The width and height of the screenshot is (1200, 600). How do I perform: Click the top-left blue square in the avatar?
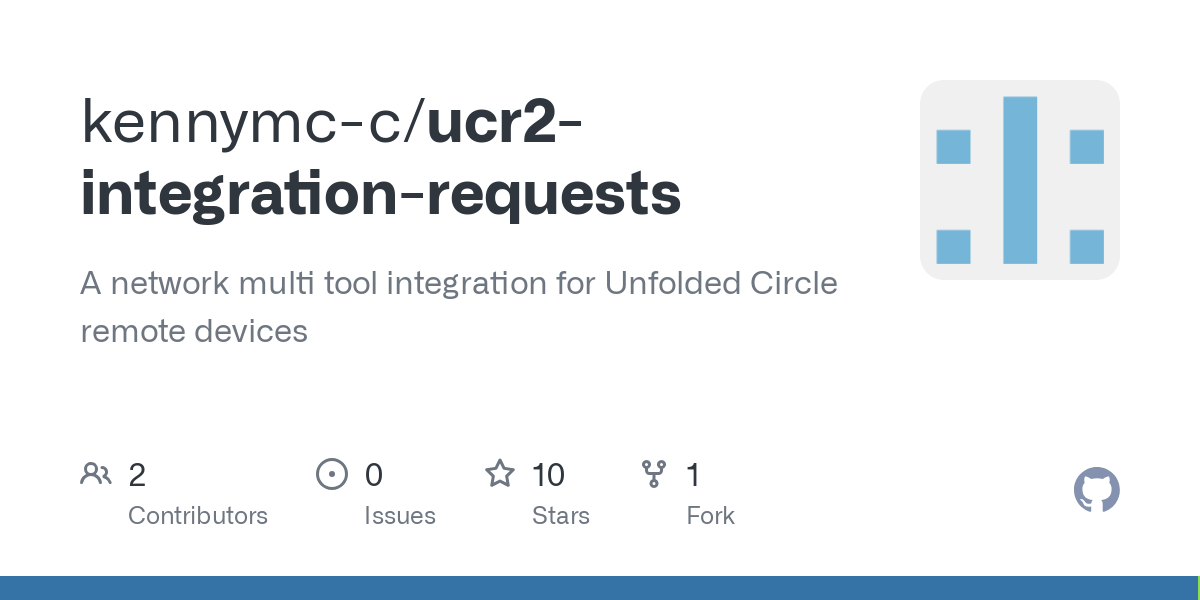[x=953, y=147]
